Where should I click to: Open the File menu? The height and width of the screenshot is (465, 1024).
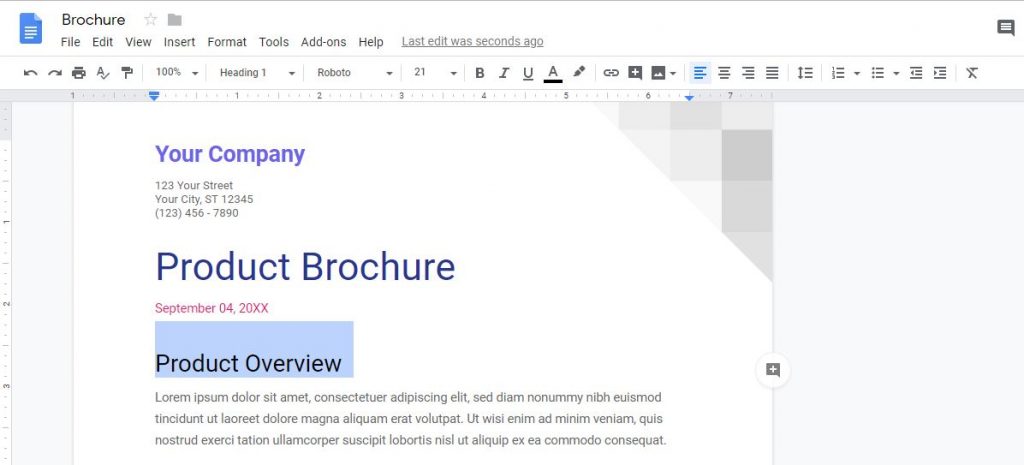pyautogui.click(x=71, y=42)
